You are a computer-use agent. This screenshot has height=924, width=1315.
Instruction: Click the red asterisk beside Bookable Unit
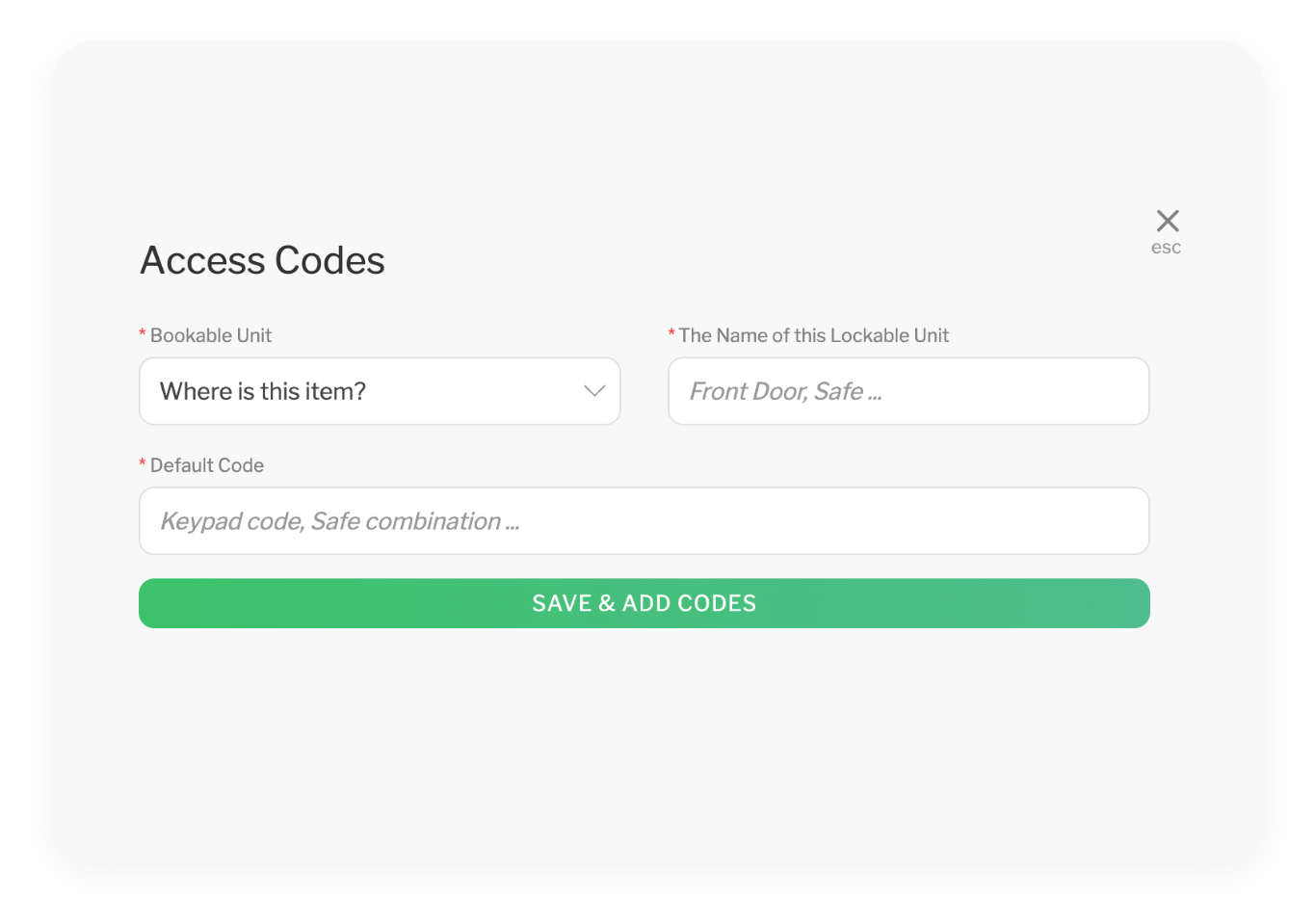click(143, 334)
